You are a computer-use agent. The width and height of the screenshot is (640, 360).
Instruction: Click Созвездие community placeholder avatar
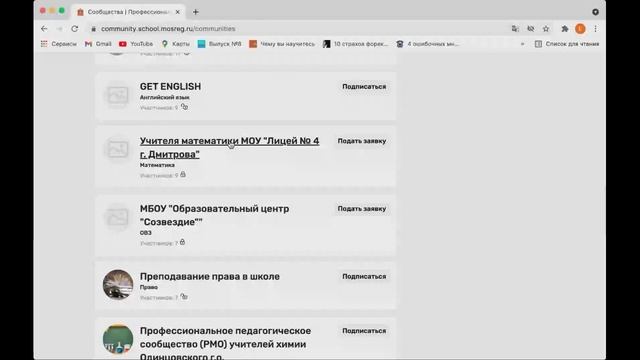pos(118,218)
